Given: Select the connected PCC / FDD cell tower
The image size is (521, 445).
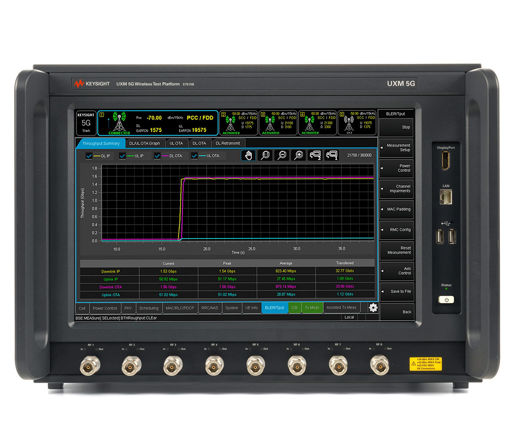Looking at the screenshot, I should pyautogui.click(x=119, y=123).
